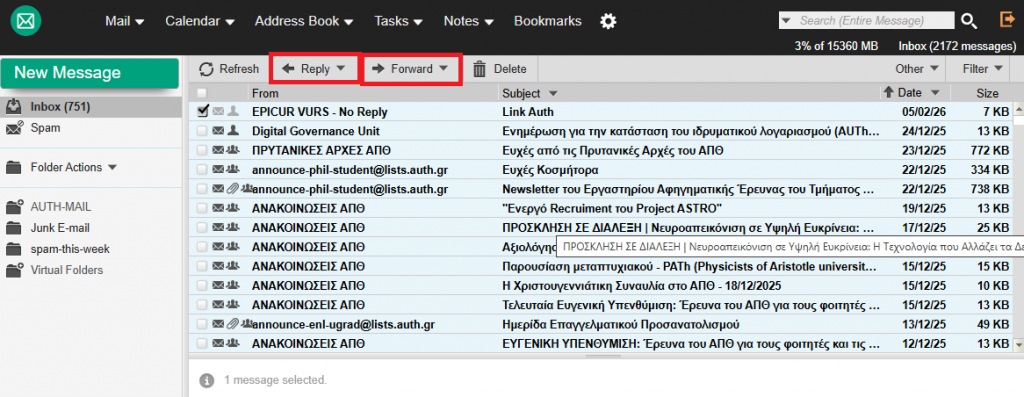Sort messages by Size column
The image size is (1024, 397).
[987, 93]
